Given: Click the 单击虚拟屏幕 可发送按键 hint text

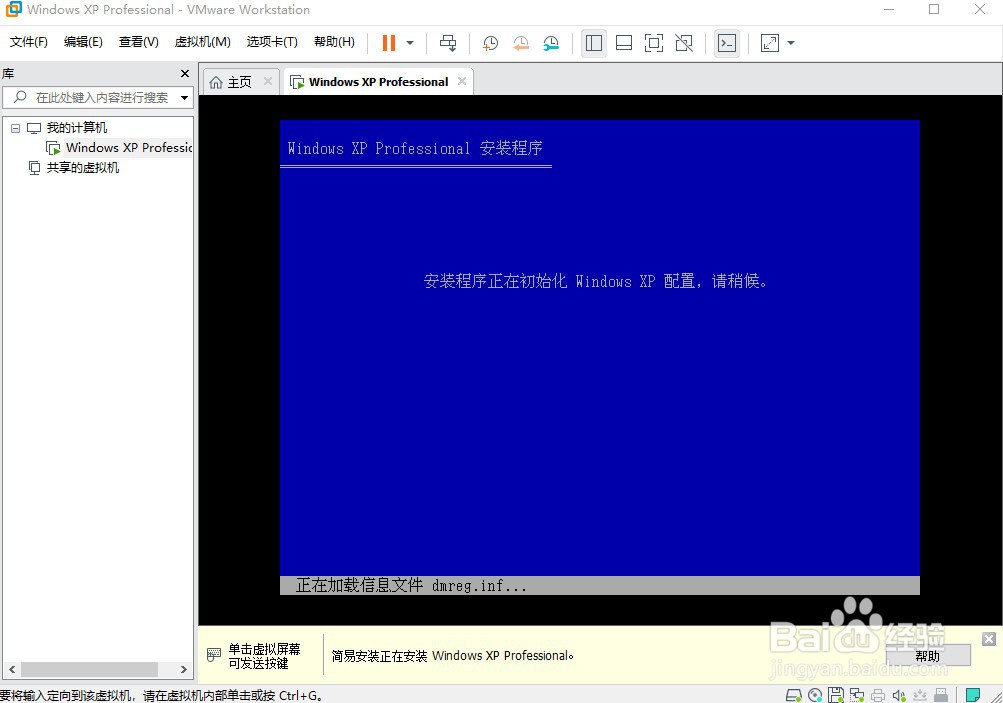Looking at the screenshot, I should tap(264, 656).
